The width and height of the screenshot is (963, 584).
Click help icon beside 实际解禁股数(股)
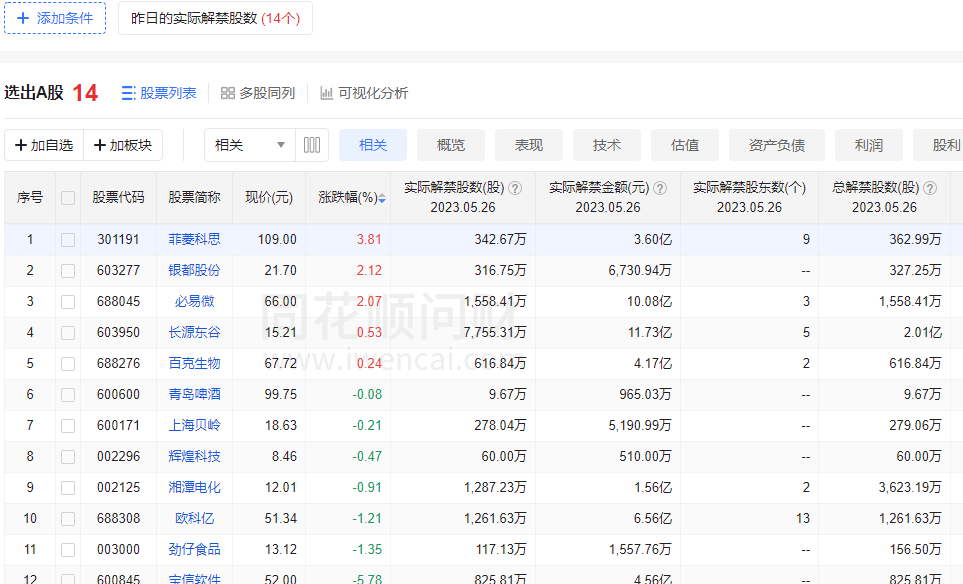[x=515, y=188]
